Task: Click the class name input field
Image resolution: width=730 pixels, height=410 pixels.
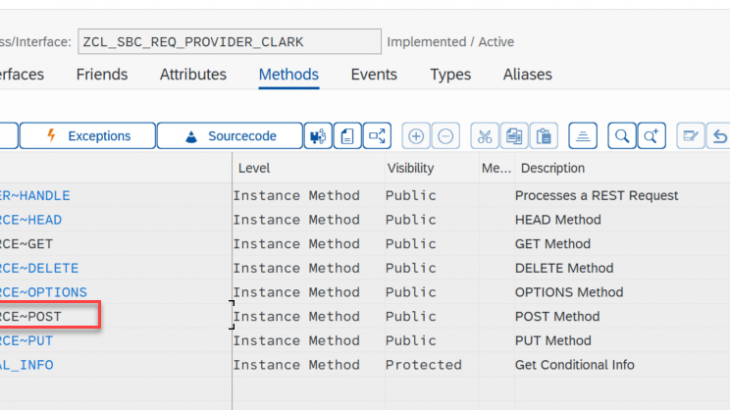Action: click(230, 41)
